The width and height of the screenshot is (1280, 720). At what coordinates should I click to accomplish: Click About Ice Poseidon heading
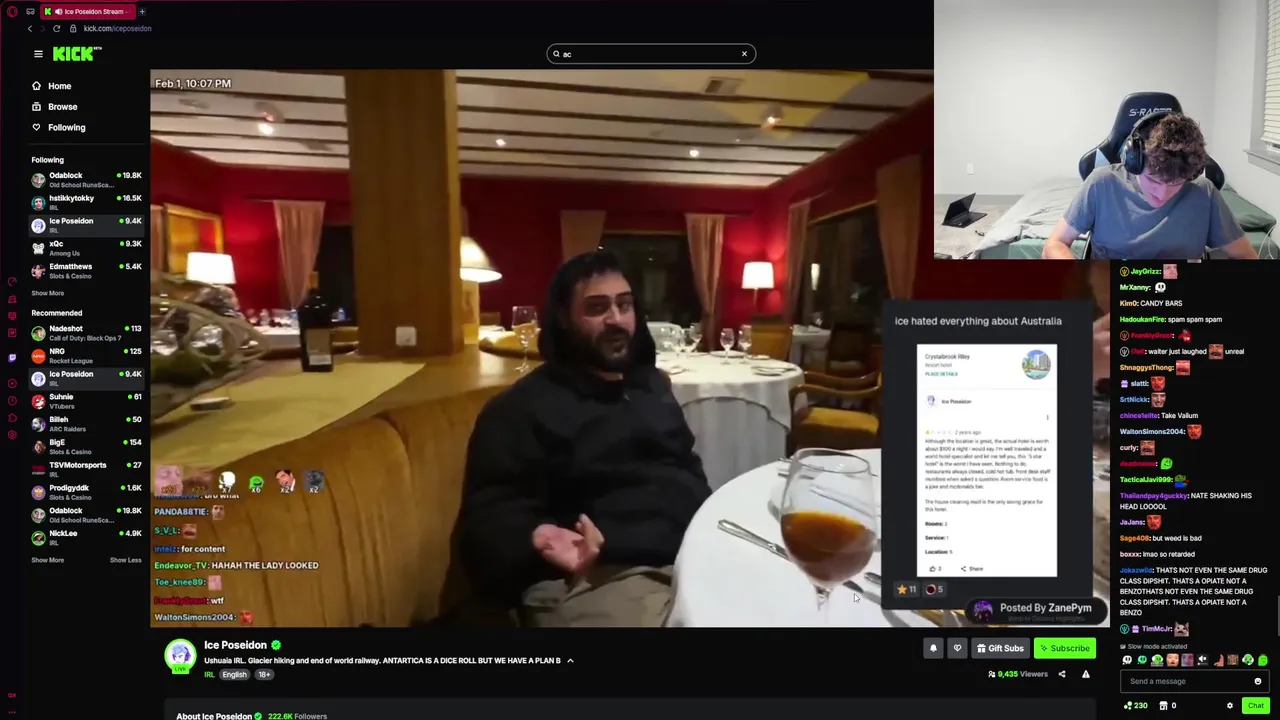point(214,716)
